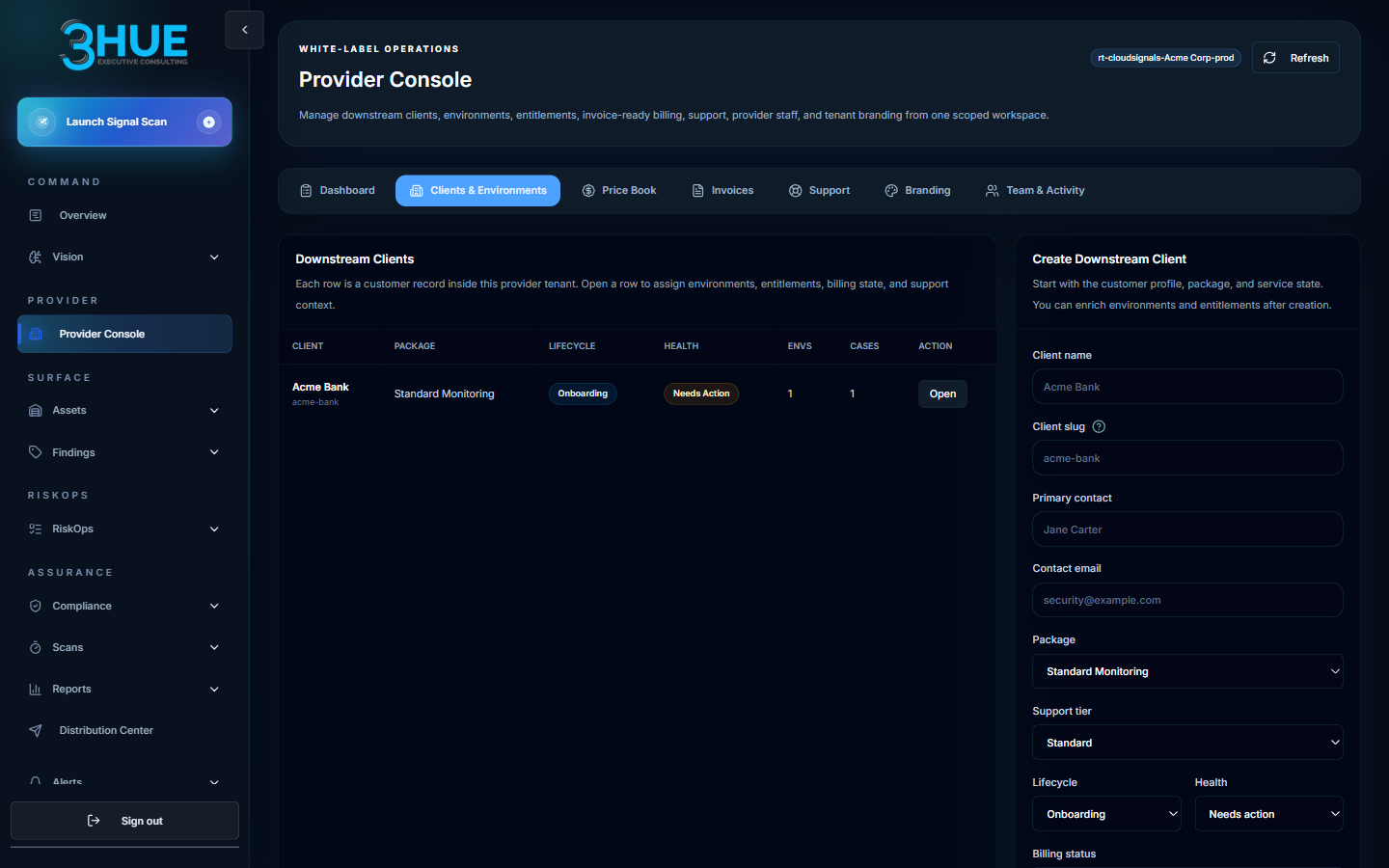Click the 3HUE logo

[124, 44]
